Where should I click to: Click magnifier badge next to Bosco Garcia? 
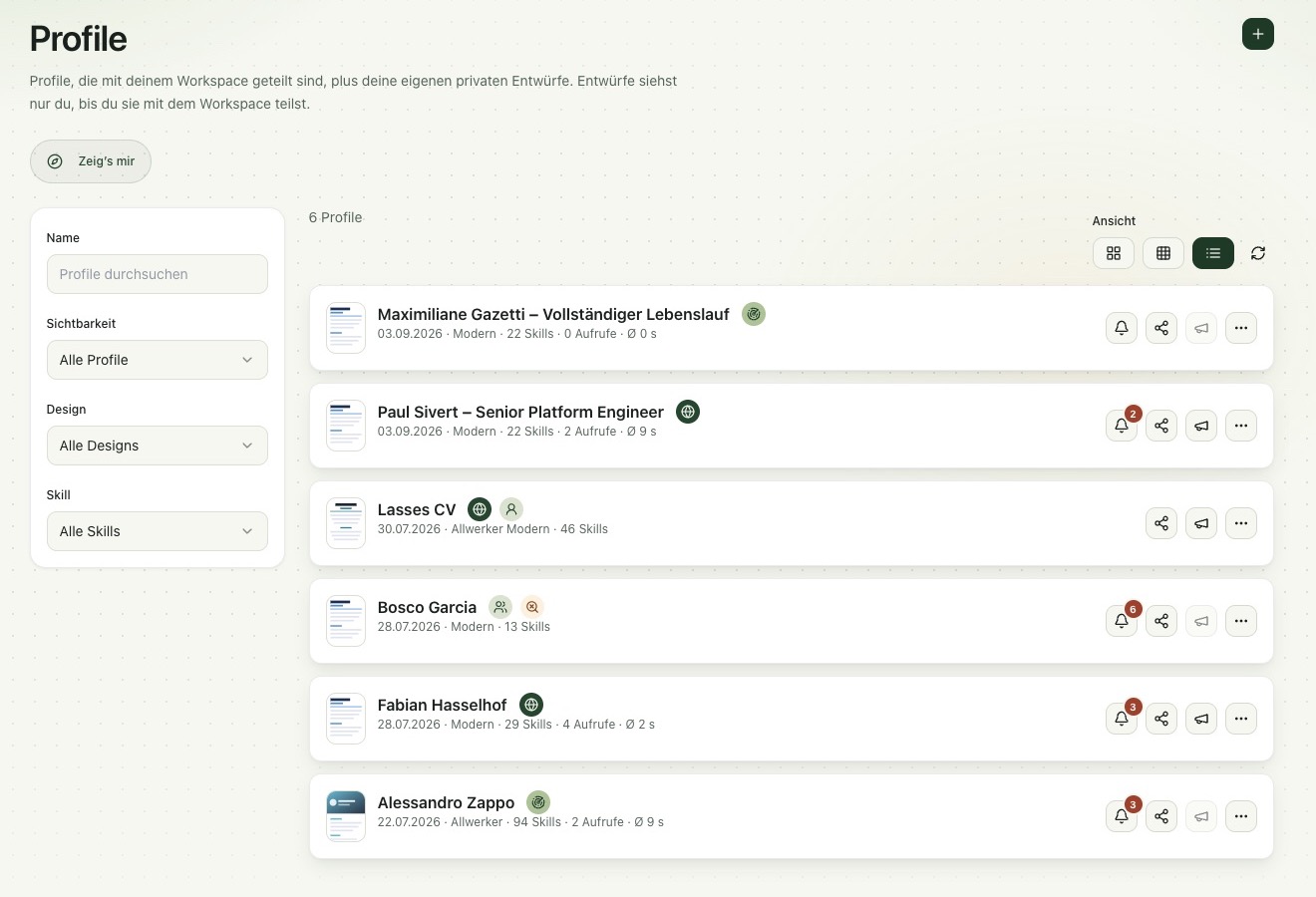coord(532,607)
